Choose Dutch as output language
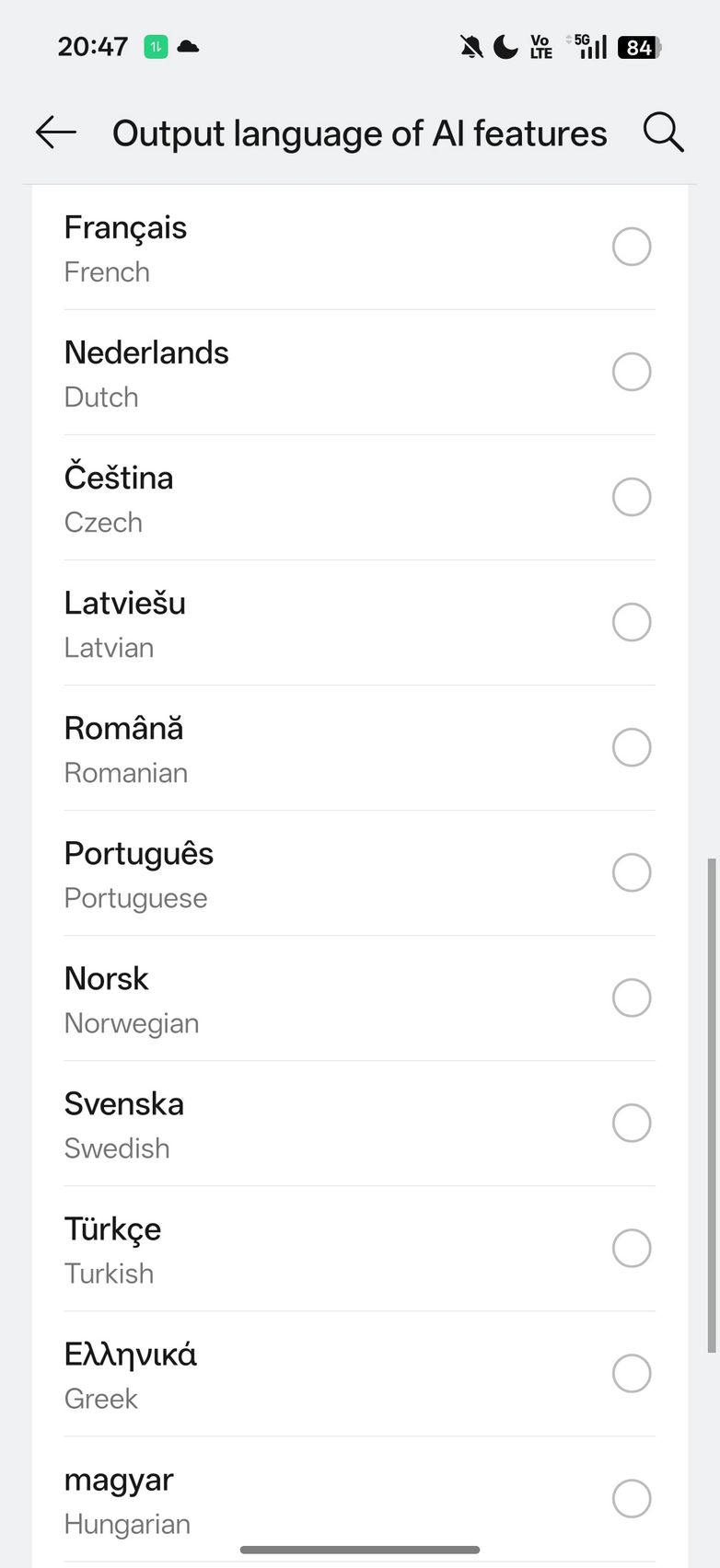The height and width of the screenshot is (1568, 720). point(632,372)
